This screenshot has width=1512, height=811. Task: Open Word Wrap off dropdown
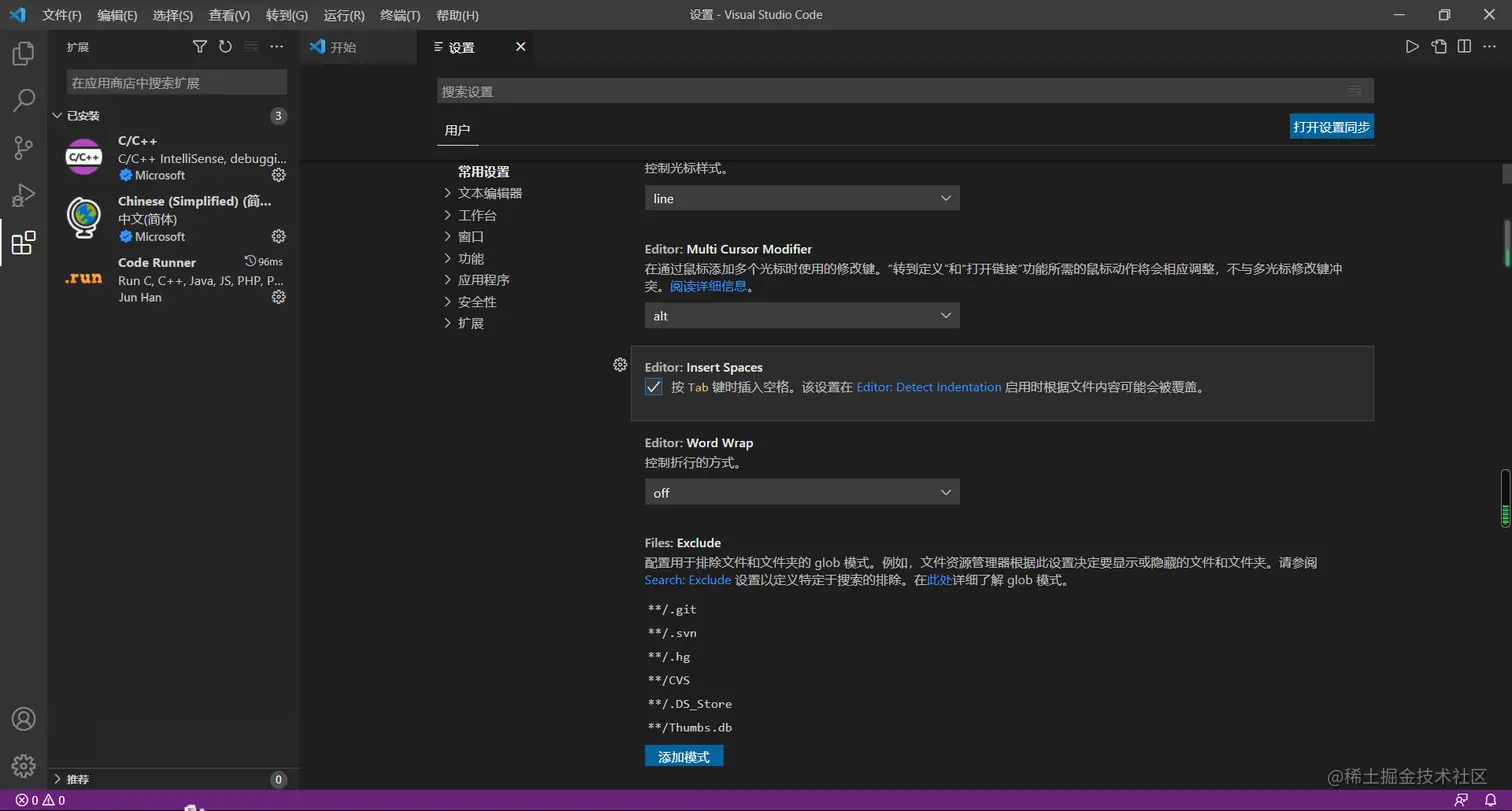802,492
